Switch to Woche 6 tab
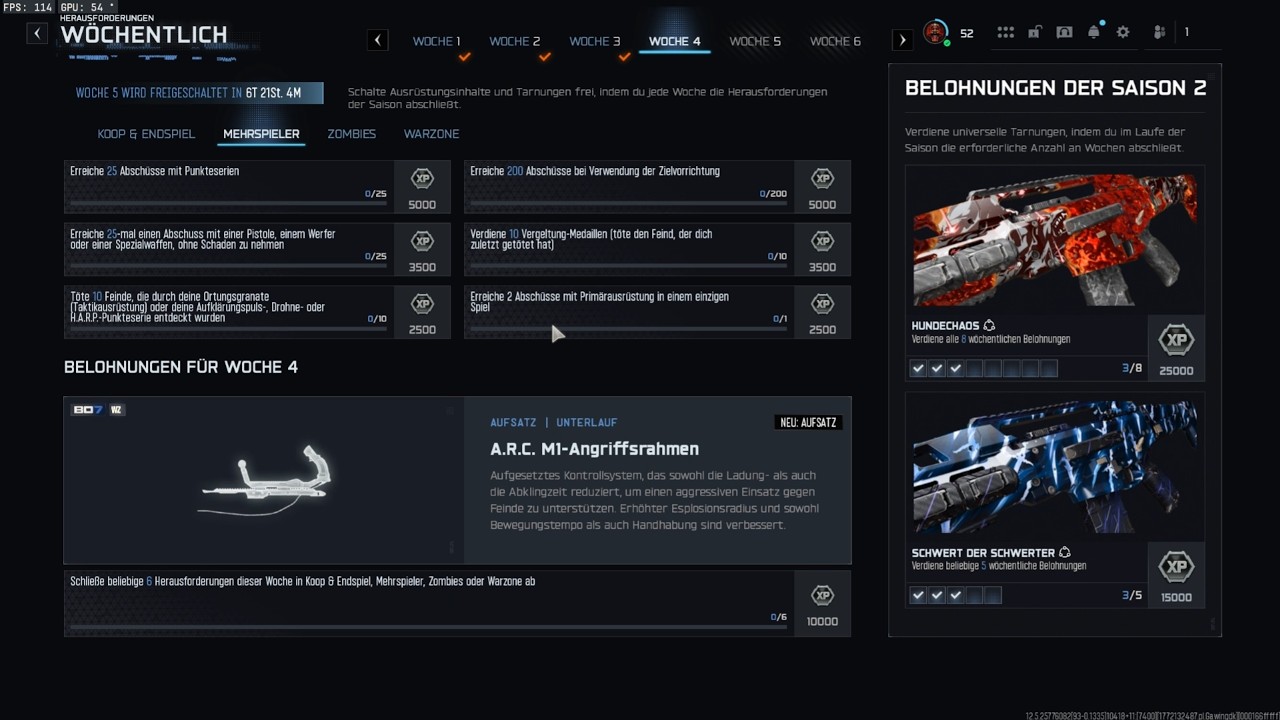Viewport: 1280px width, 720px height. coord(835,41)
